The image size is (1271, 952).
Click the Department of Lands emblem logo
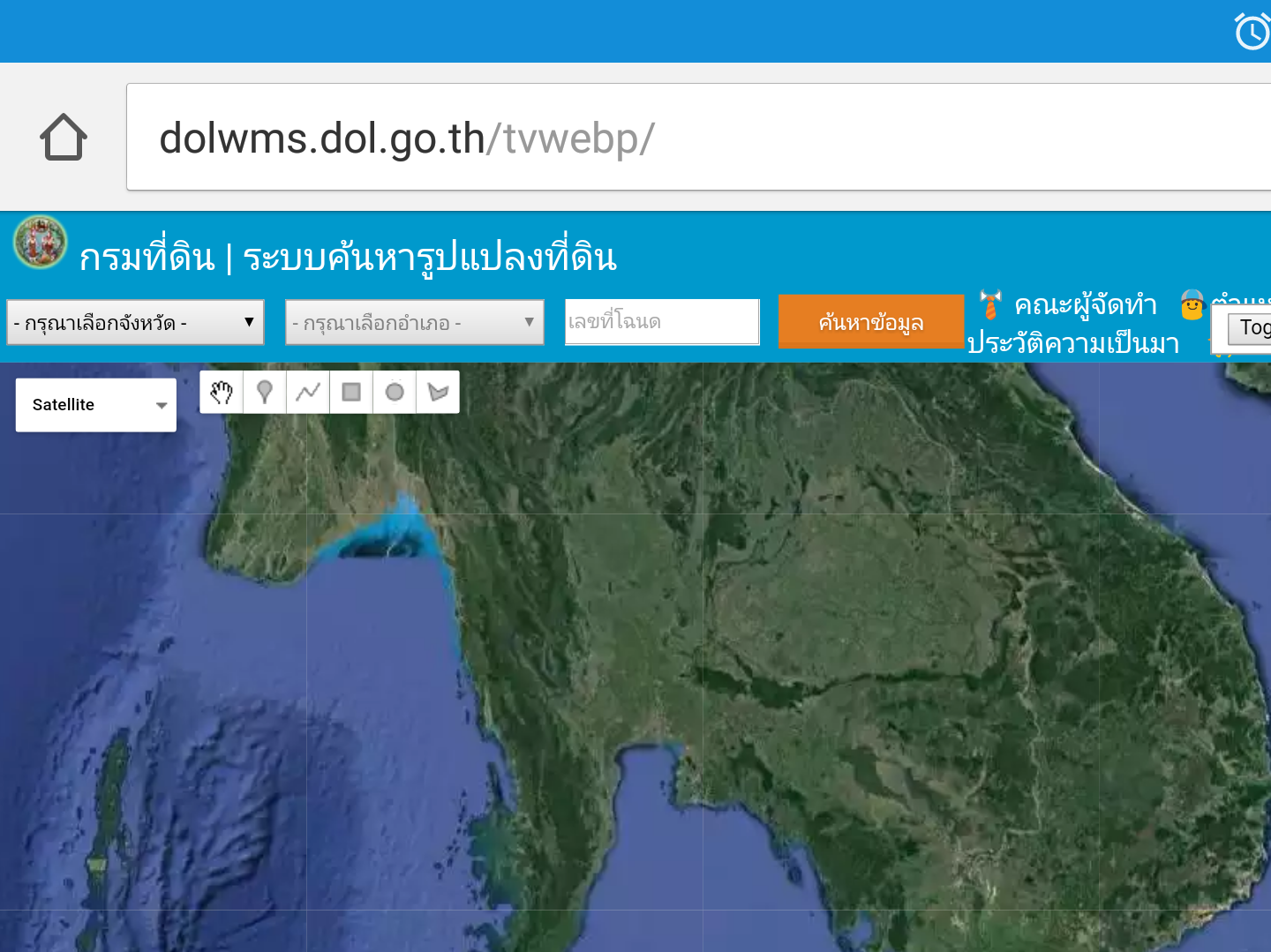41,242
